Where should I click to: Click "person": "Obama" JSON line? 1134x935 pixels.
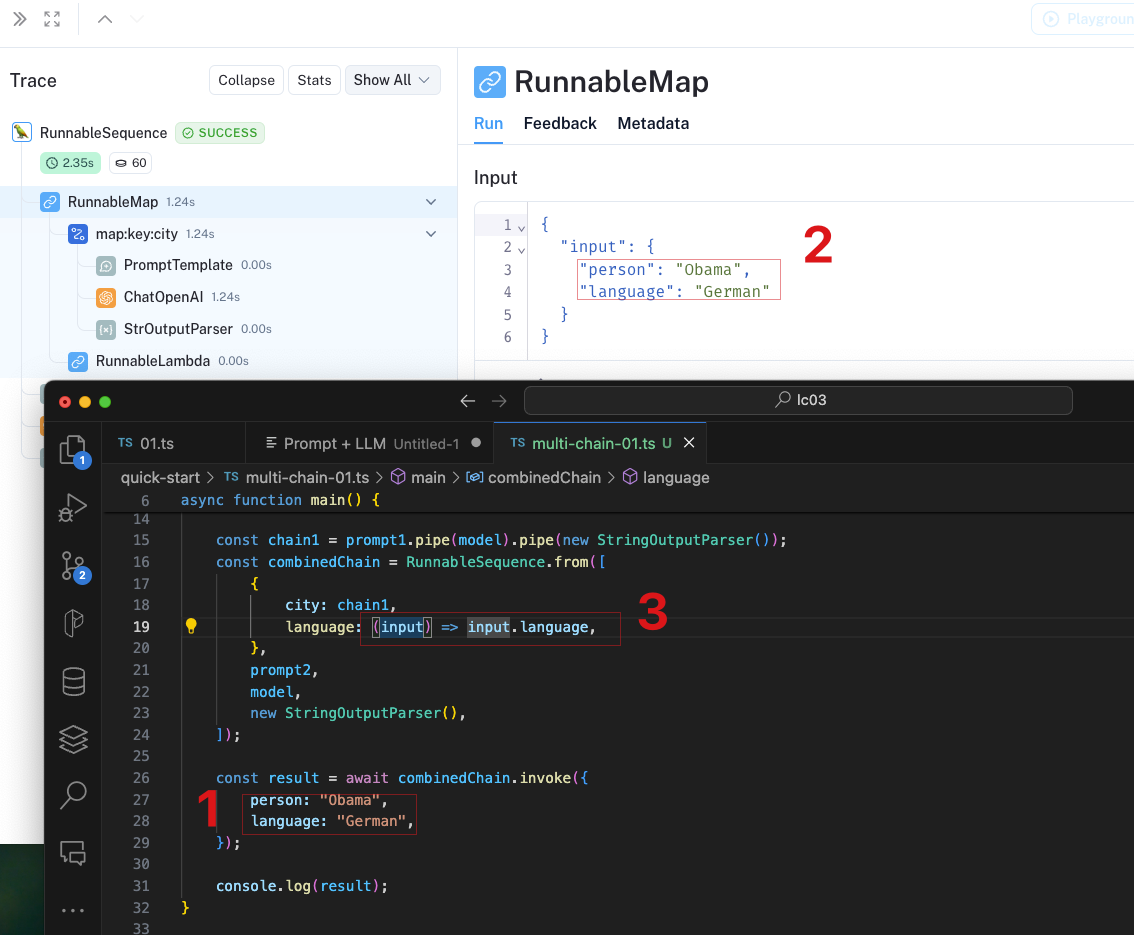click(x=665, y=270)
